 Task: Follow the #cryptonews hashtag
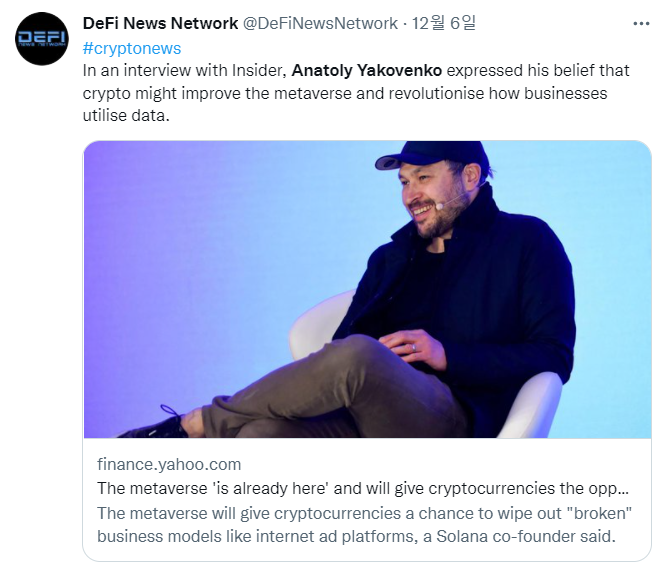[131, 48]
